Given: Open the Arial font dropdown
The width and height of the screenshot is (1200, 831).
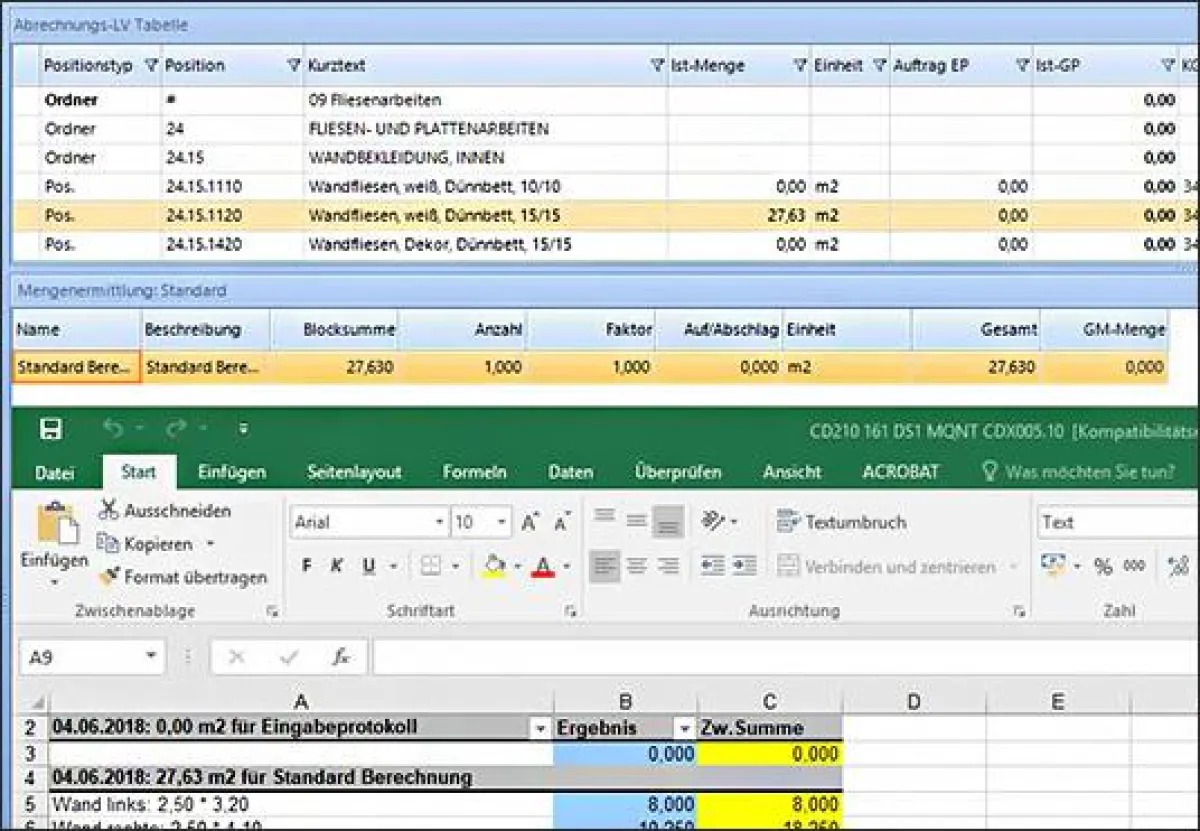Looking at the screenshot, I should [439, 521].
